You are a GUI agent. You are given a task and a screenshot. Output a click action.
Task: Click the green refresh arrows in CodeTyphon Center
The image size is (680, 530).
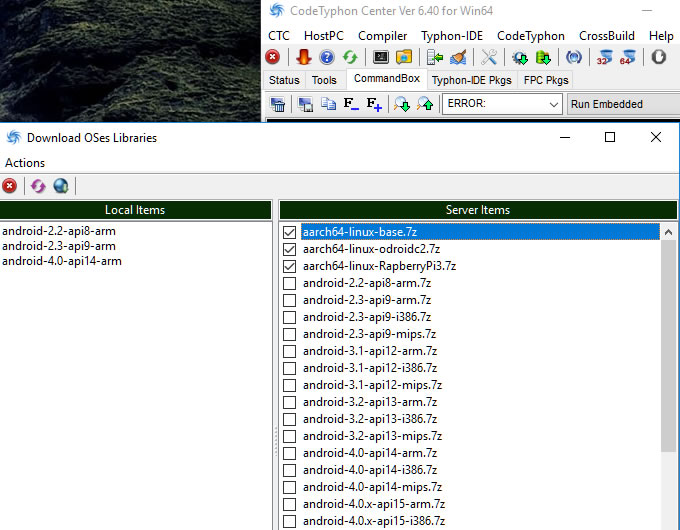[350, 57]
